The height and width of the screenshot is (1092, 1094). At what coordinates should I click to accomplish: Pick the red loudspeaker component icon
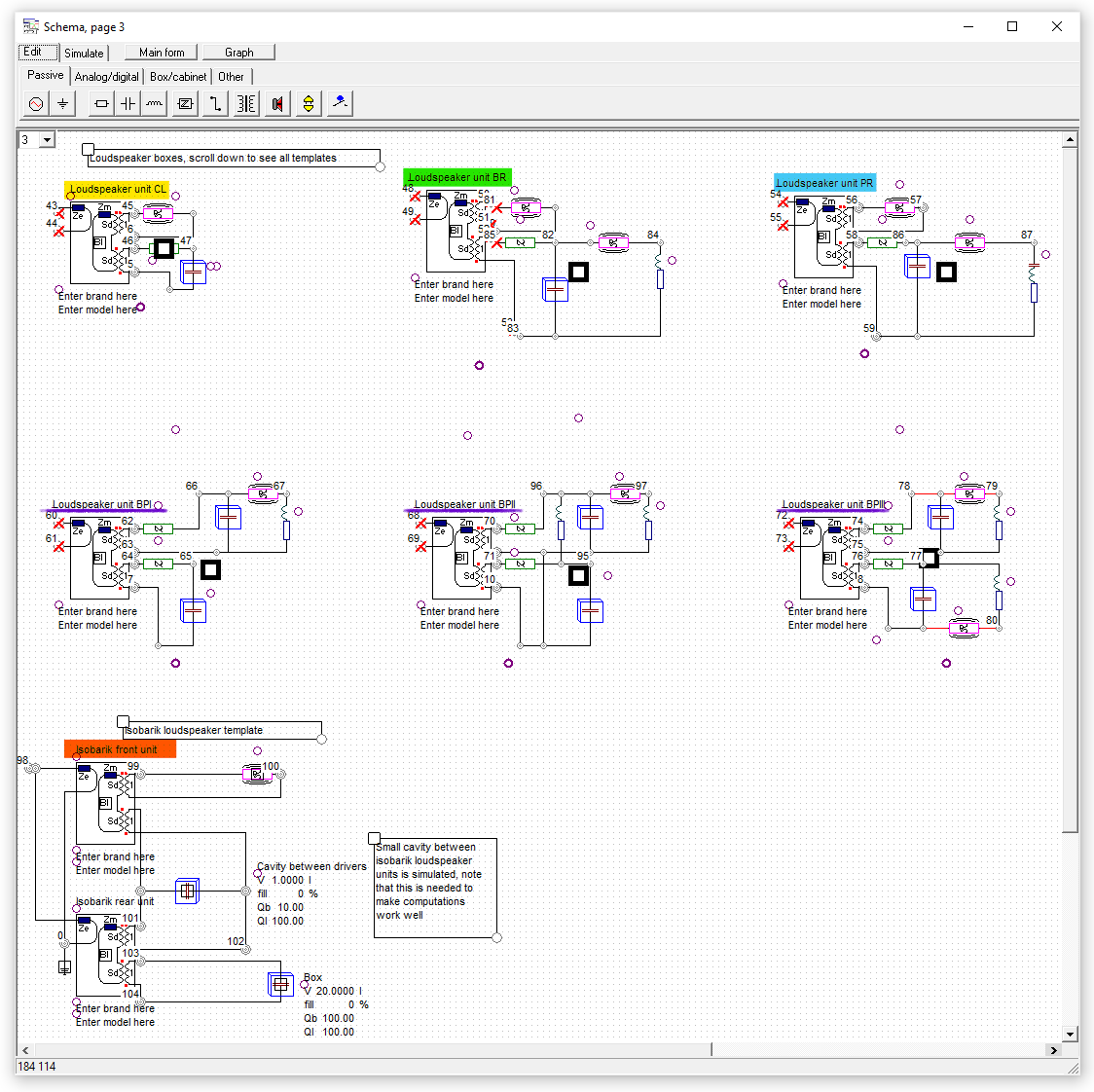click(277, 103)
